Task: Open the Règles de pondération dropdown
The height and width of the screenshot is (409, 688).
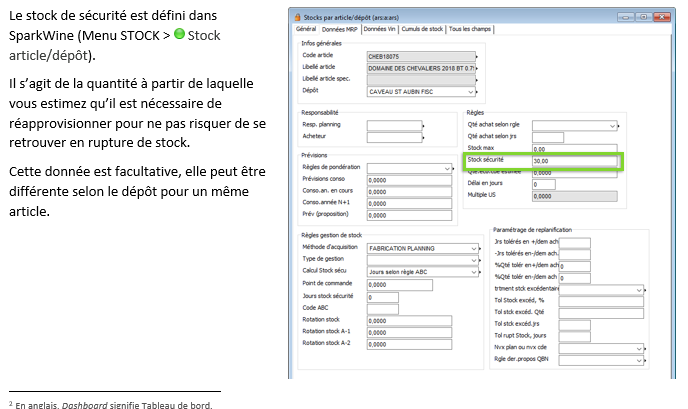Action: [450, 169]
